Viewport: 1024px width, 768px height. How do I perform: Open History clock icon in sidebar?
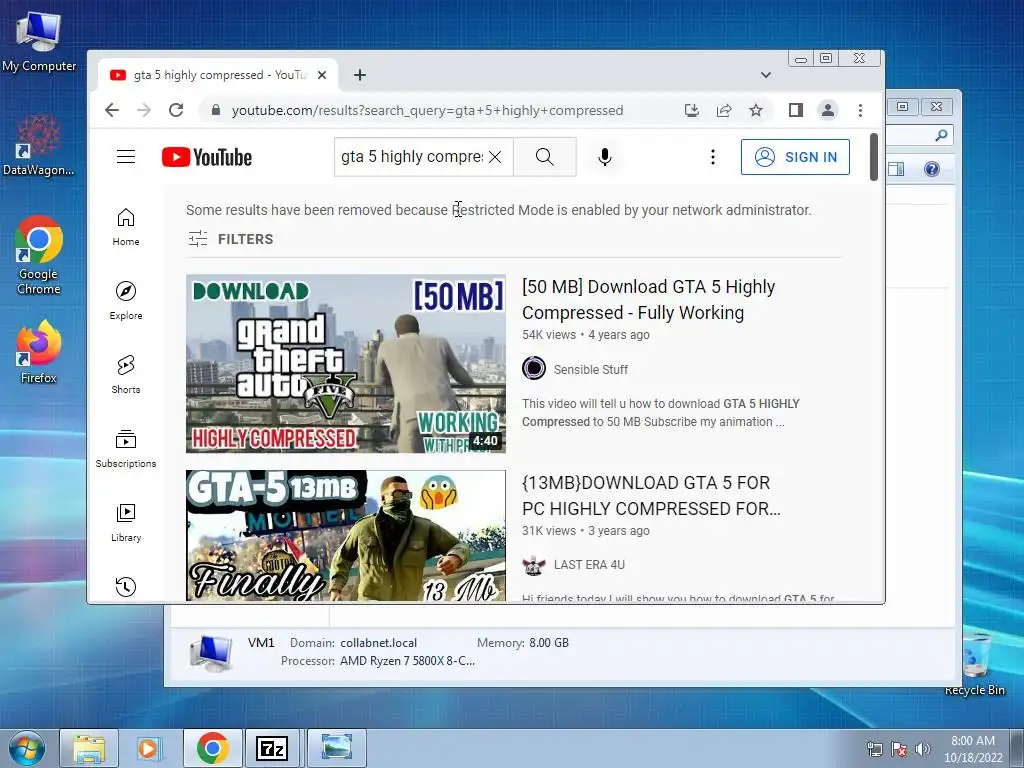125,586
